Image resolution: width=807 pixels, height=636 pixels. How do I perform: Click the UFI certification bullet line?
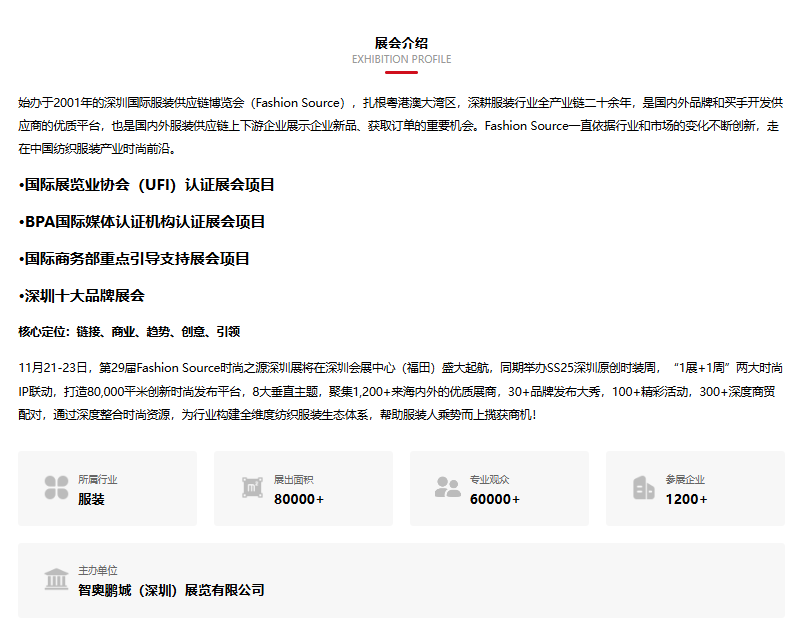point(146,185)
